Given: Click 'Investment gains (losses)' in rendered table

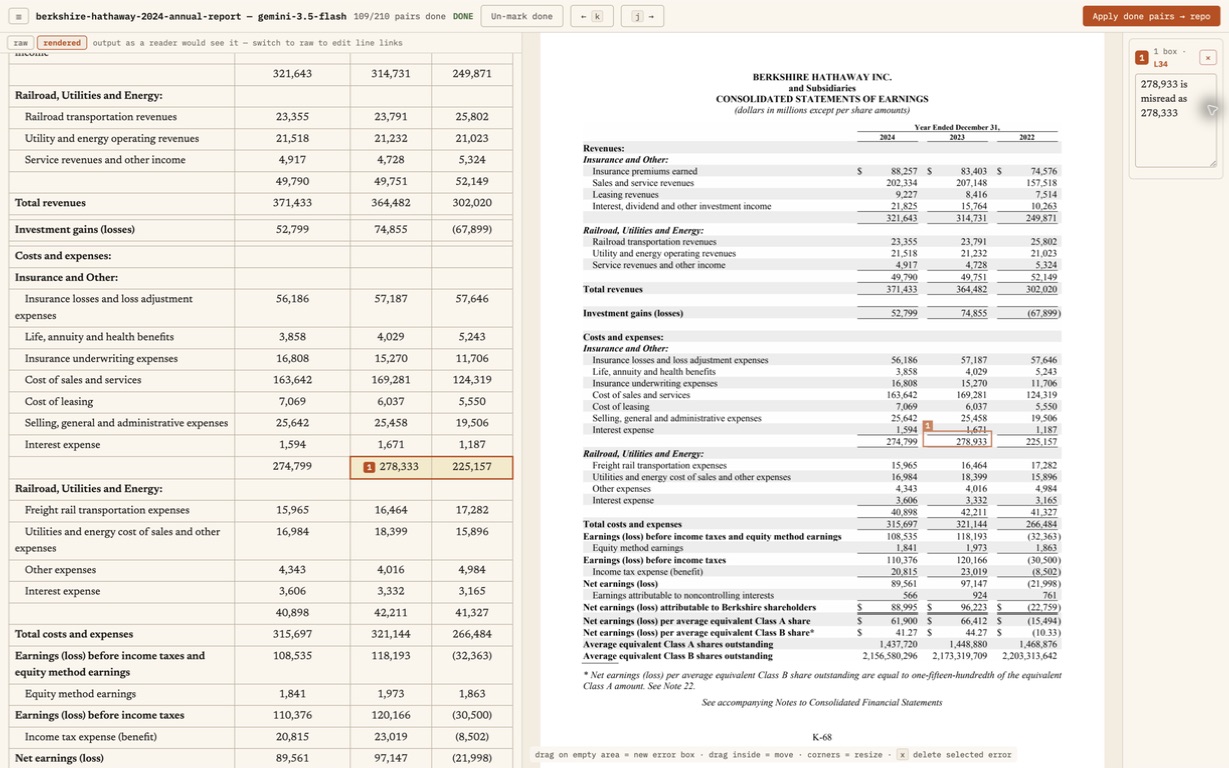Looking at the screenshot, I should pyautogui.click(x=75, y=230).
